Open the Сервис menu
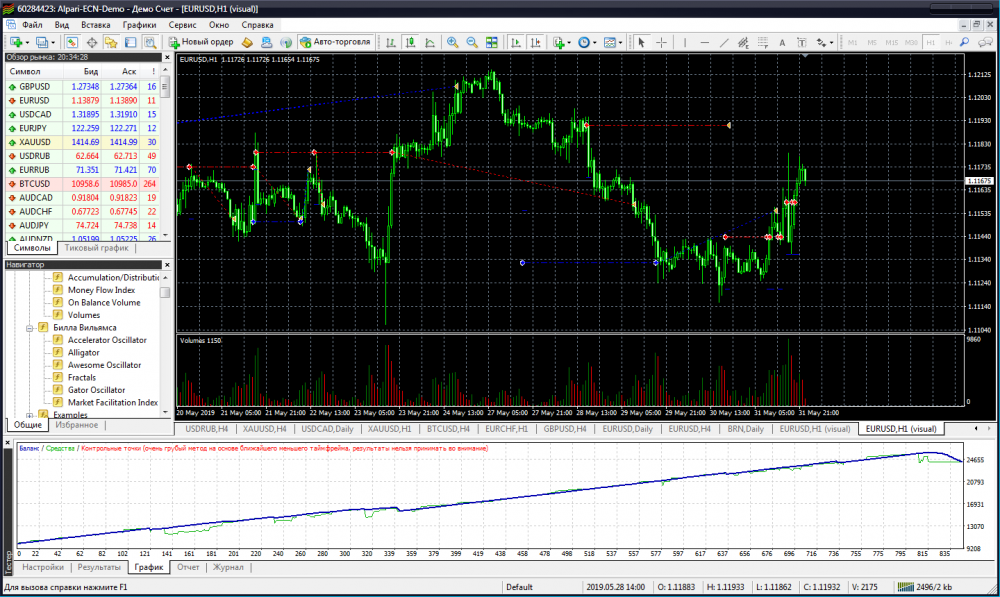 click(182, 23)
